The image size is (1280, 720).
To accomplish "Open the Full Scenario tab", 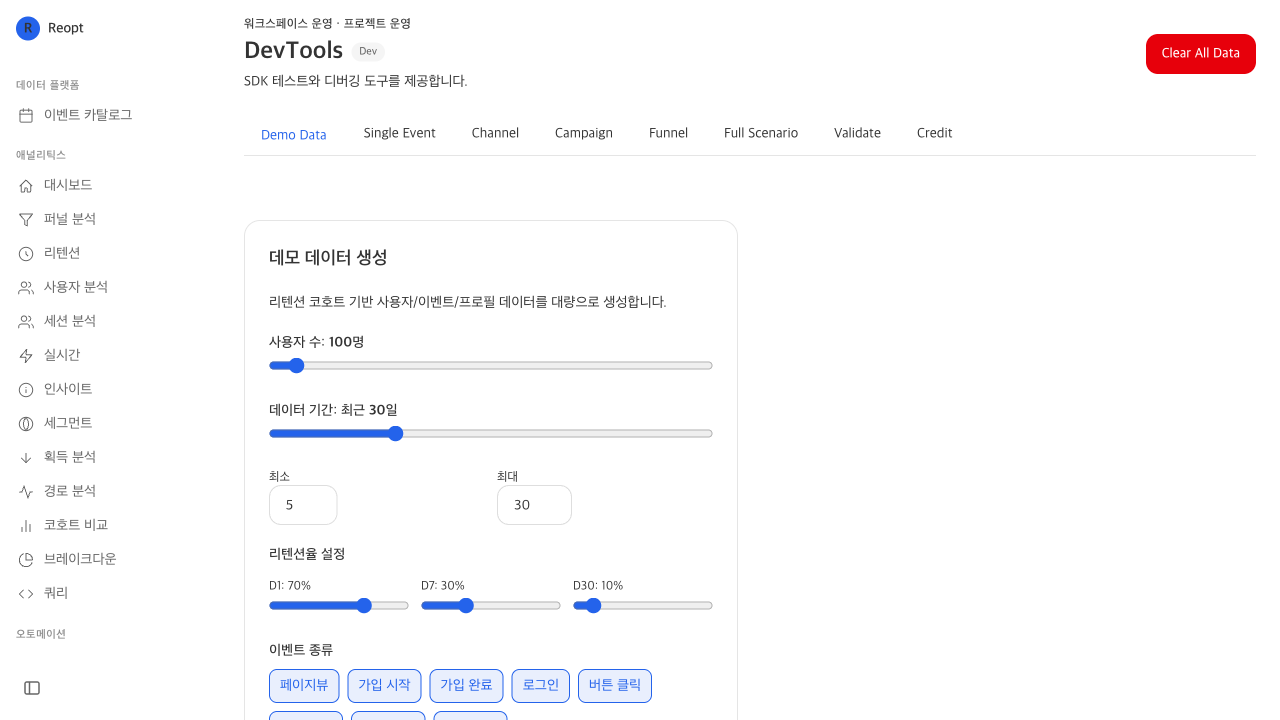I will 761,133.
